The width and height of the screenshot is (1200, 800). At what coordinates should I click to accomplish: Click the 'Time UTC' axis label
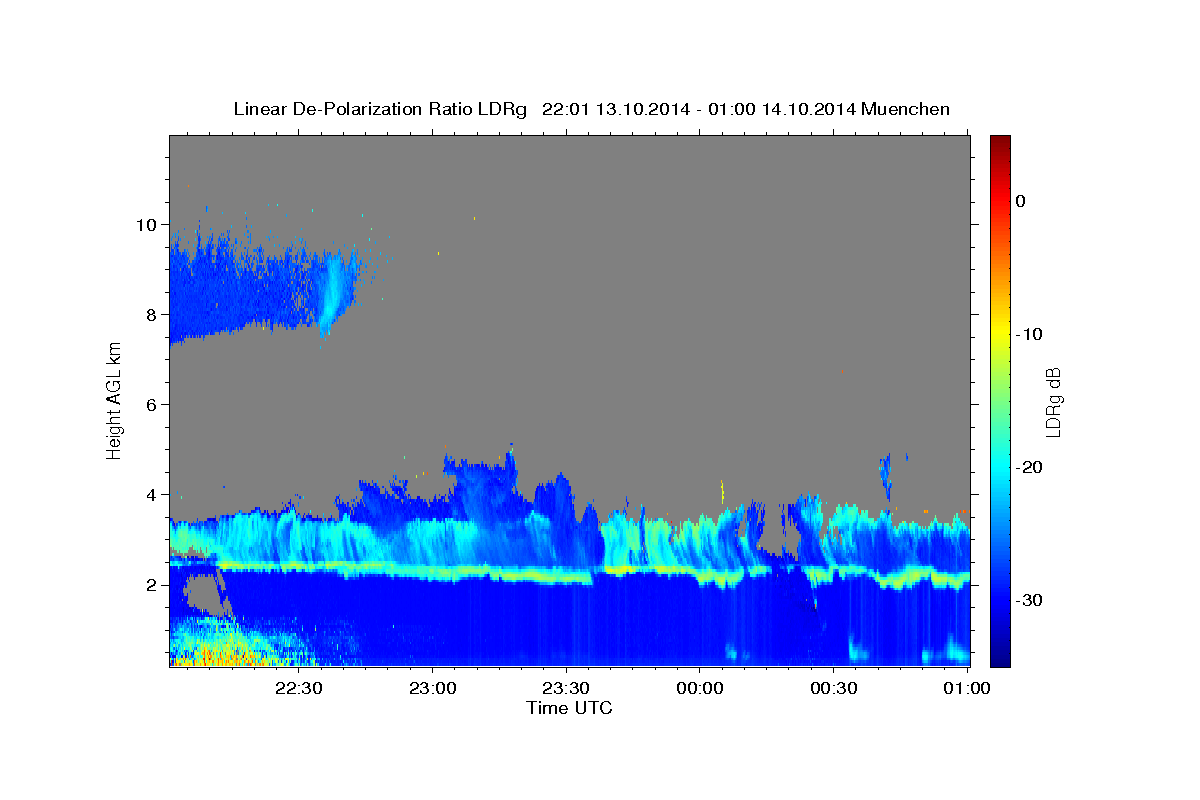[569, 708]
